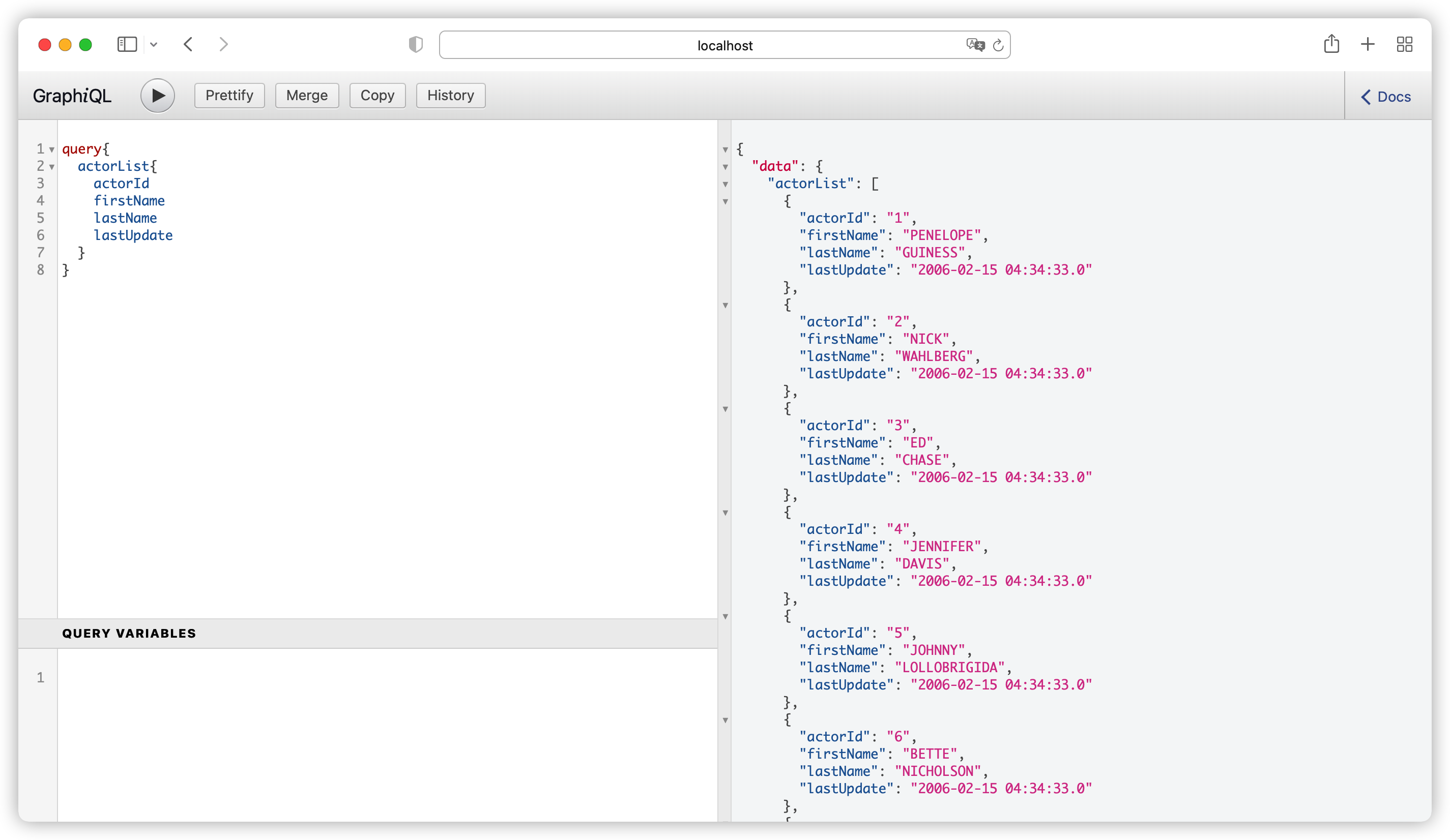Reload the localhost page
The width and height of the screenshot is (1450, 840).
pos(998,45)
